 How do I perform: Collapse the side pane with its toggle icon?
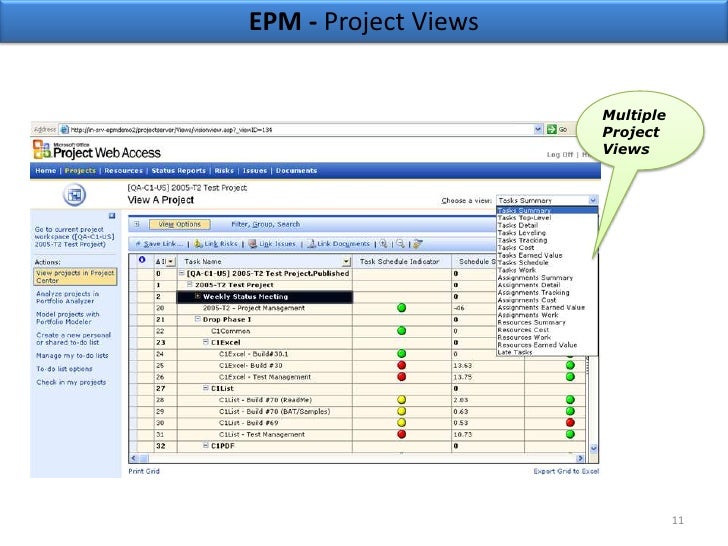(112, 215)
